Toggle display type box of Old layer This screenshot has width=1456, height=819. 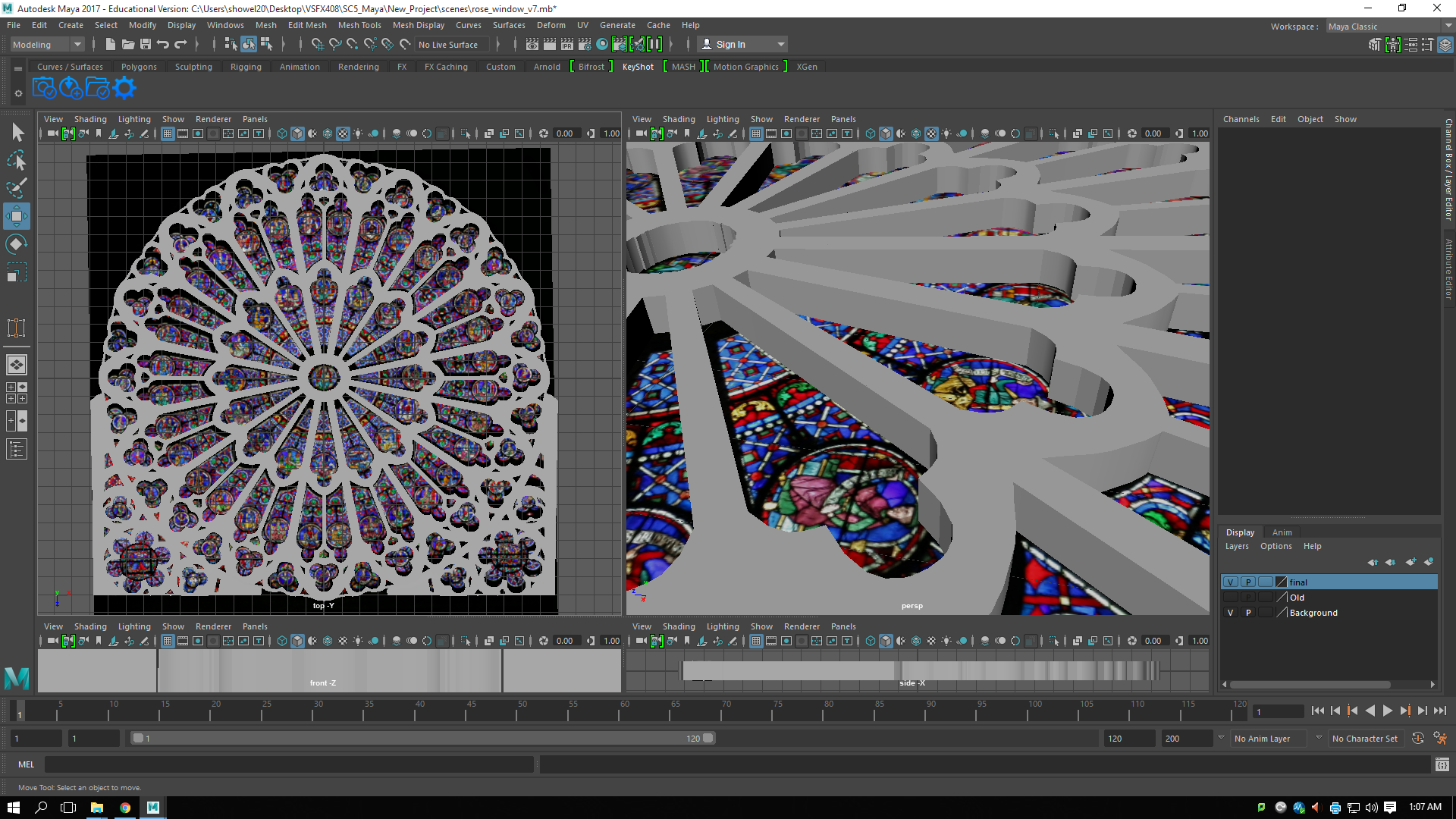1266,598
